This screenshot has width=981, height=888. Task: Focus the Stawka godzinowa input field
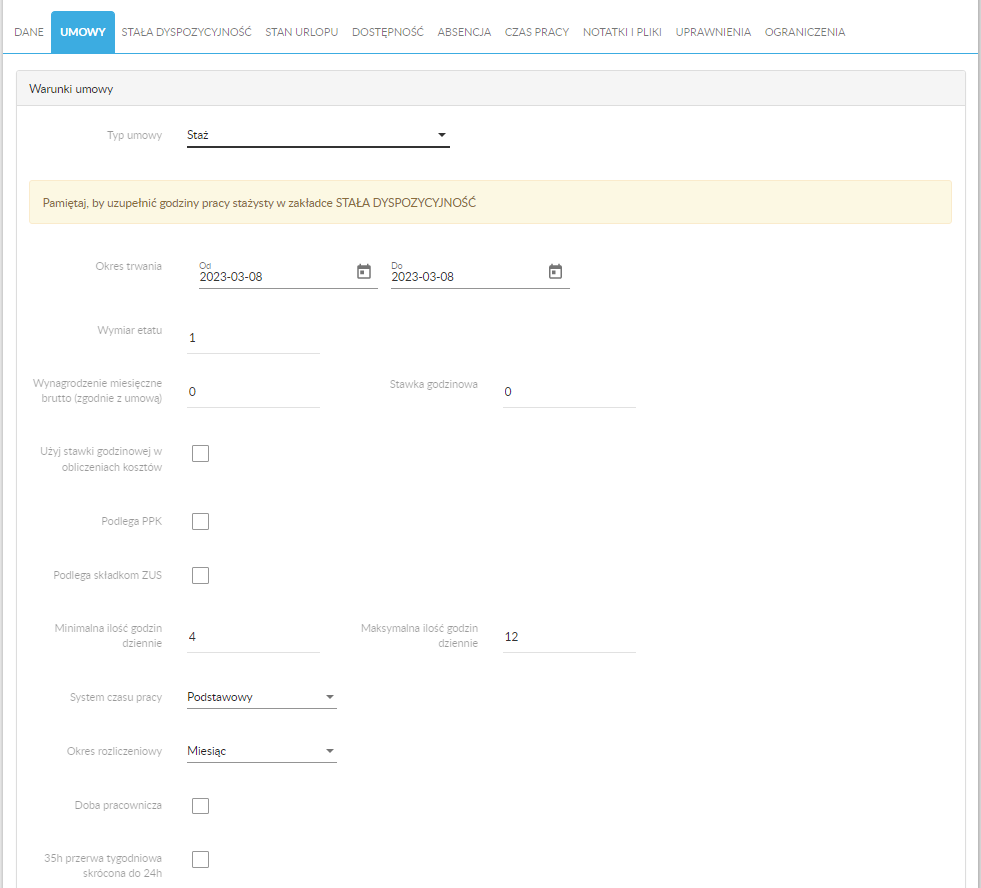(569, 392)
